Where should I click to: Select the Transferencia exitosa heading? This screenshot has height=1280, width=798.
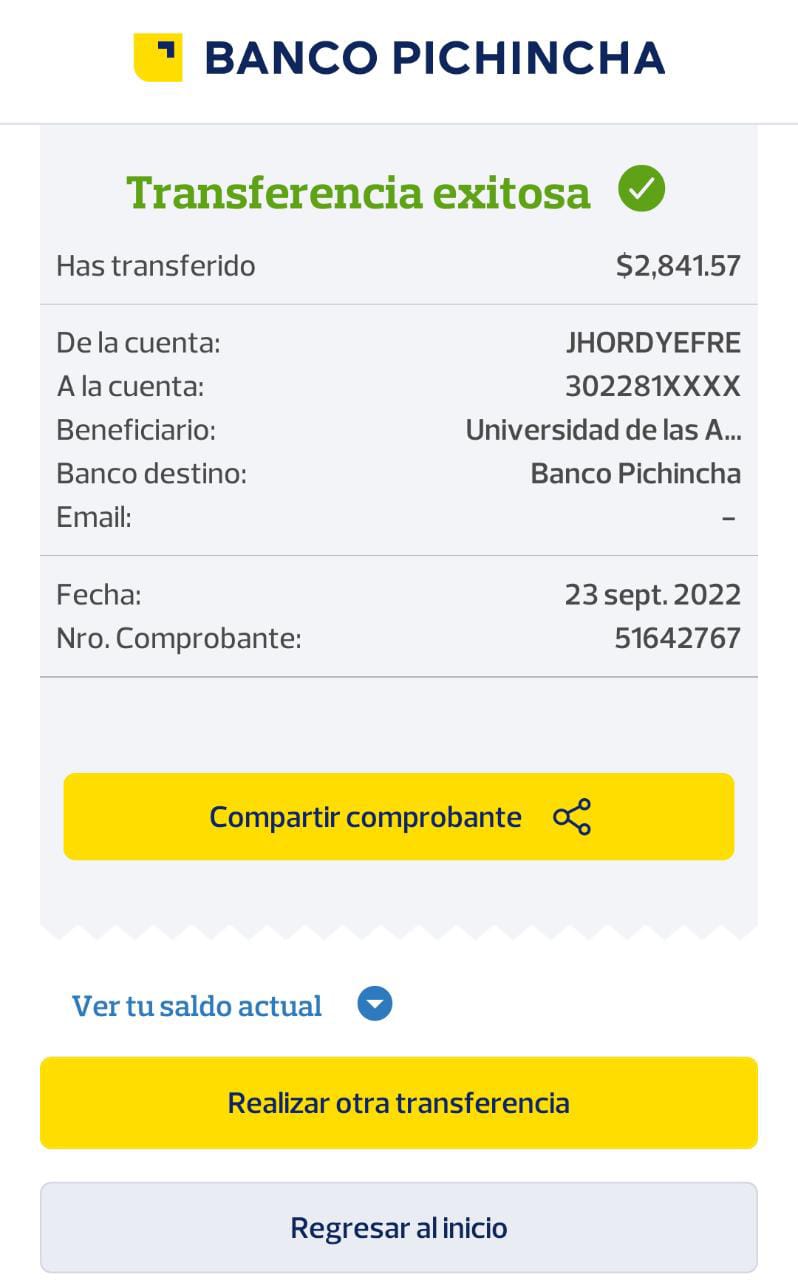358,192
